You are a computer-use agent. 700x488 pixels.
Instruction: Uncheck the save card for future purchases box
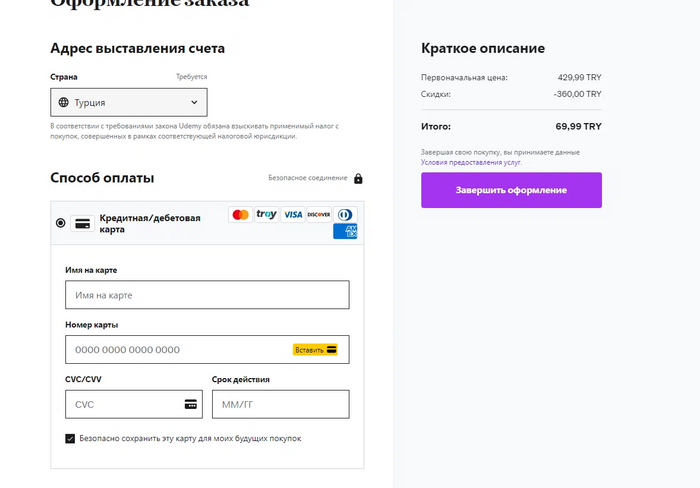point(70,438)
